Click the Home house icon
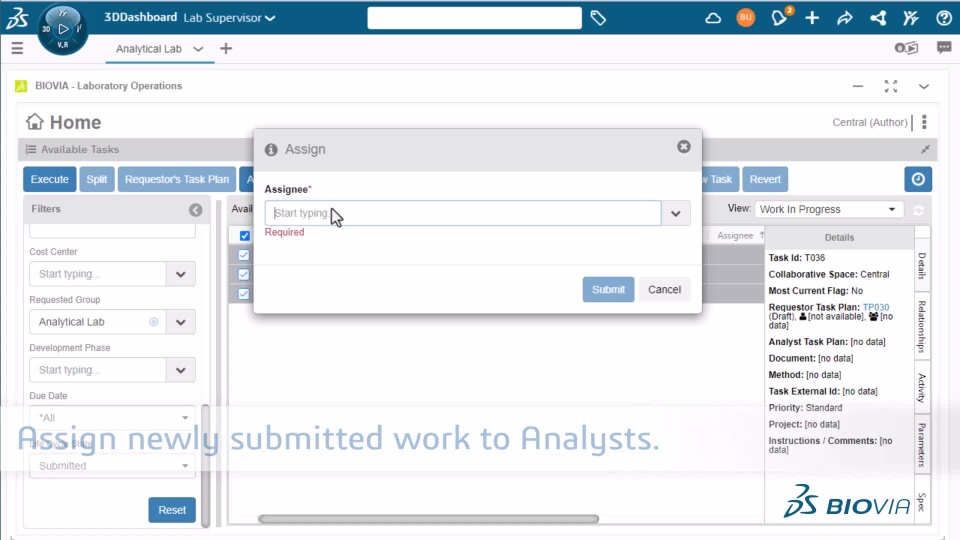Image resolution: width=960 pixels, height=540 pixels. pyautogui.click(x=35, y=122)
